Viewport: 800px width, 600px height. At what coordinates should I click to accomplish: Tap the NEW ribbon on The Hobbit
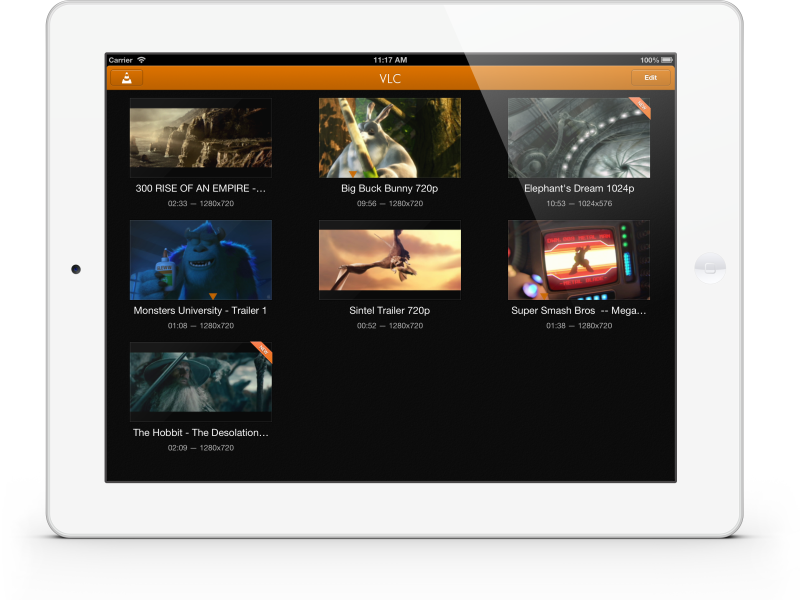coord(263,351)
